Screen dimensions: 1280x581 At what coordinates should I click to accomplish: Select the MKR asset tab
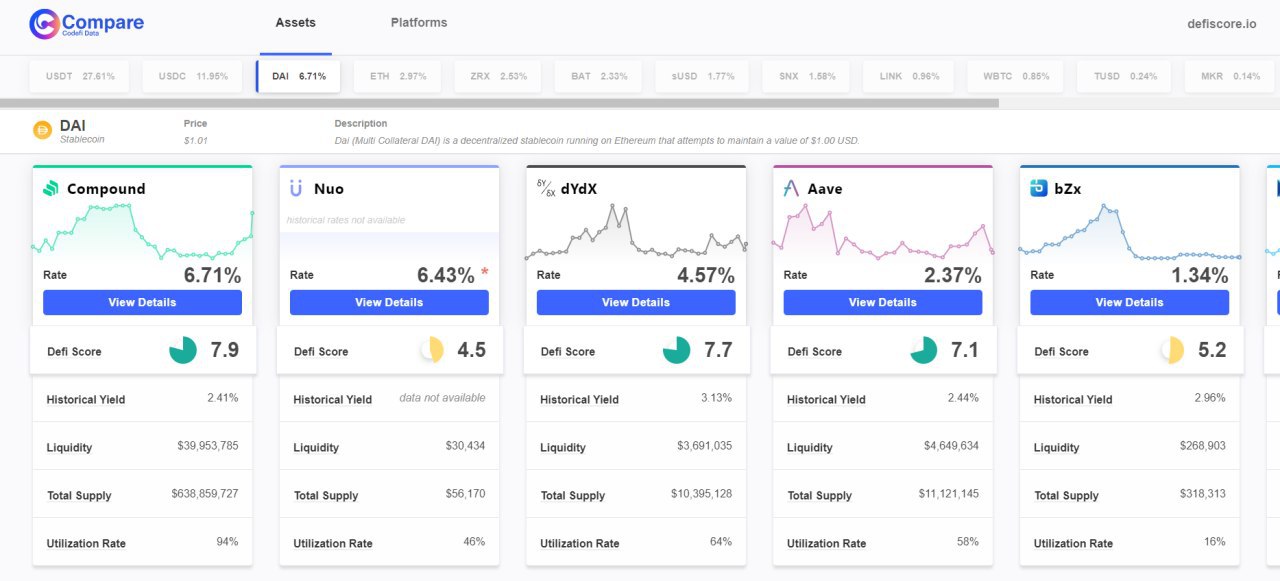(1229, 76)
